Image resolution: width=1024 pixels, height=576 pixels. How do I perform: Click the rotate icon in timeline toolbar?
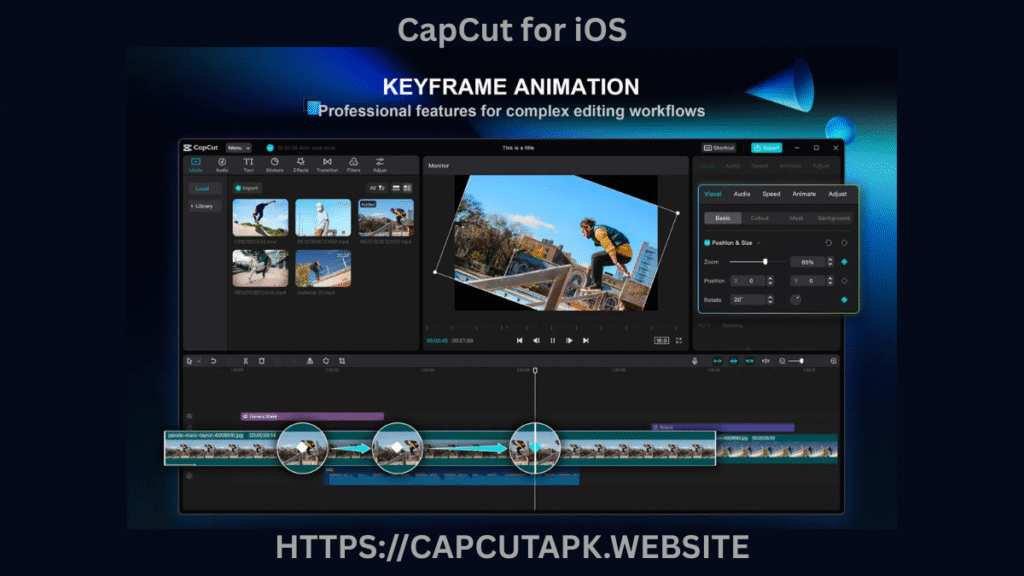point(326,360)
